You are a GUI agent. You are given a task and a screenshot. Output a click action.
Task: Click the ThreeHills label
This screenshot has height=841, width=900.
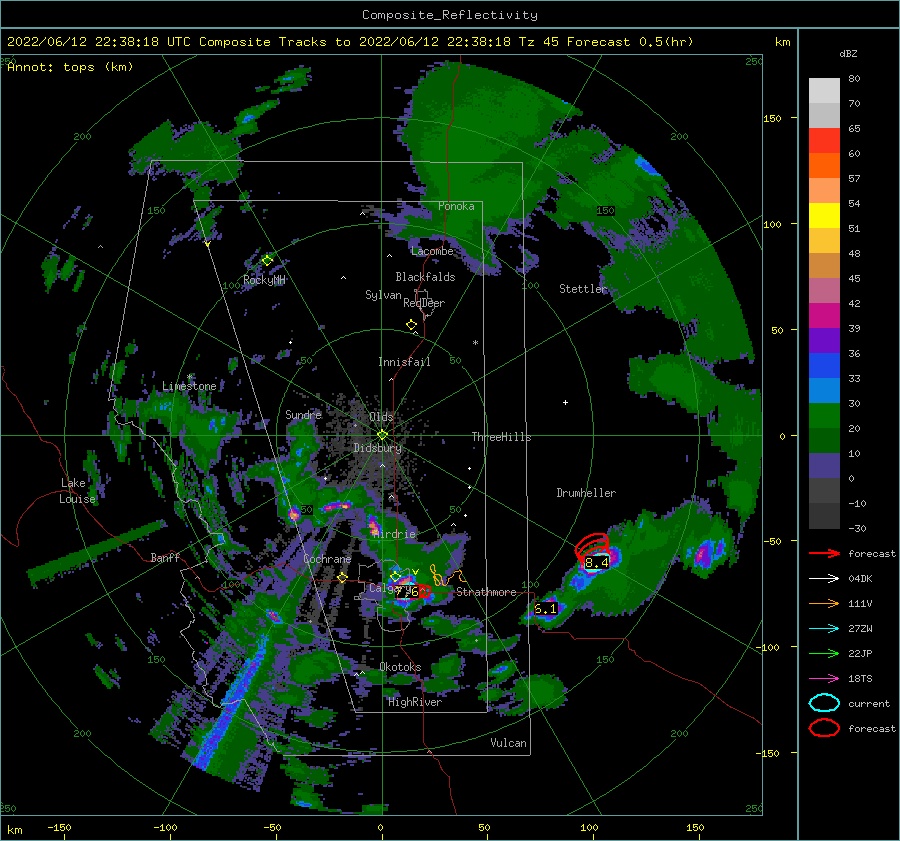point(502,437)
